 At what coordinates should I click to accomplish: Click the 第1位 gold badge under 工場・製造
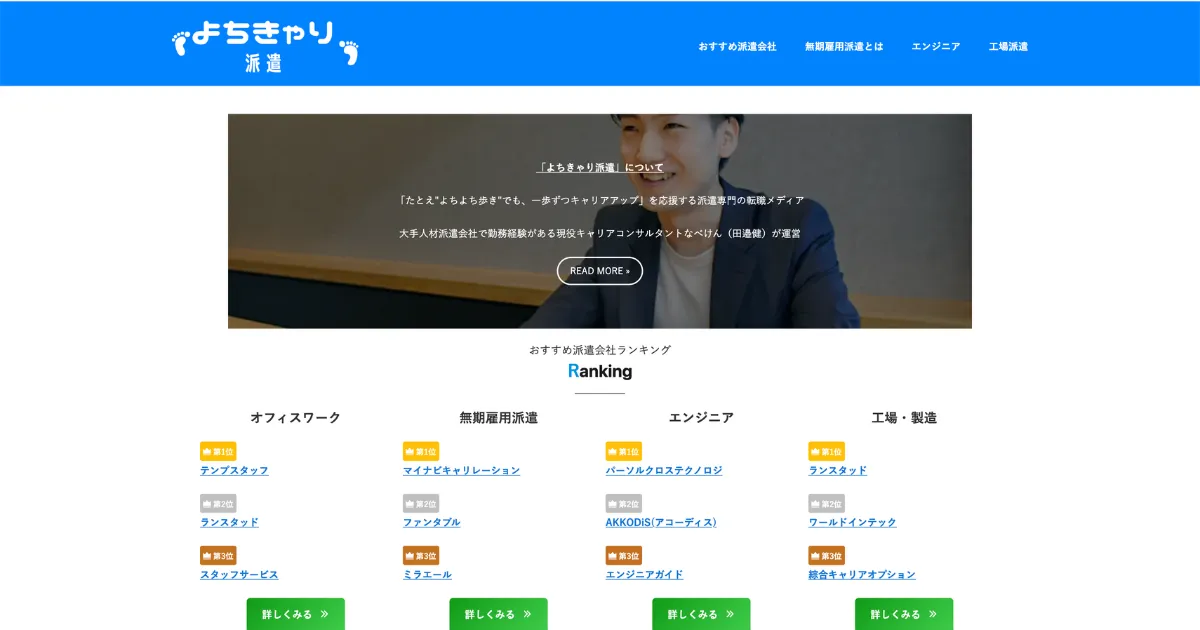pyautogui.click(x=827, y=451)
